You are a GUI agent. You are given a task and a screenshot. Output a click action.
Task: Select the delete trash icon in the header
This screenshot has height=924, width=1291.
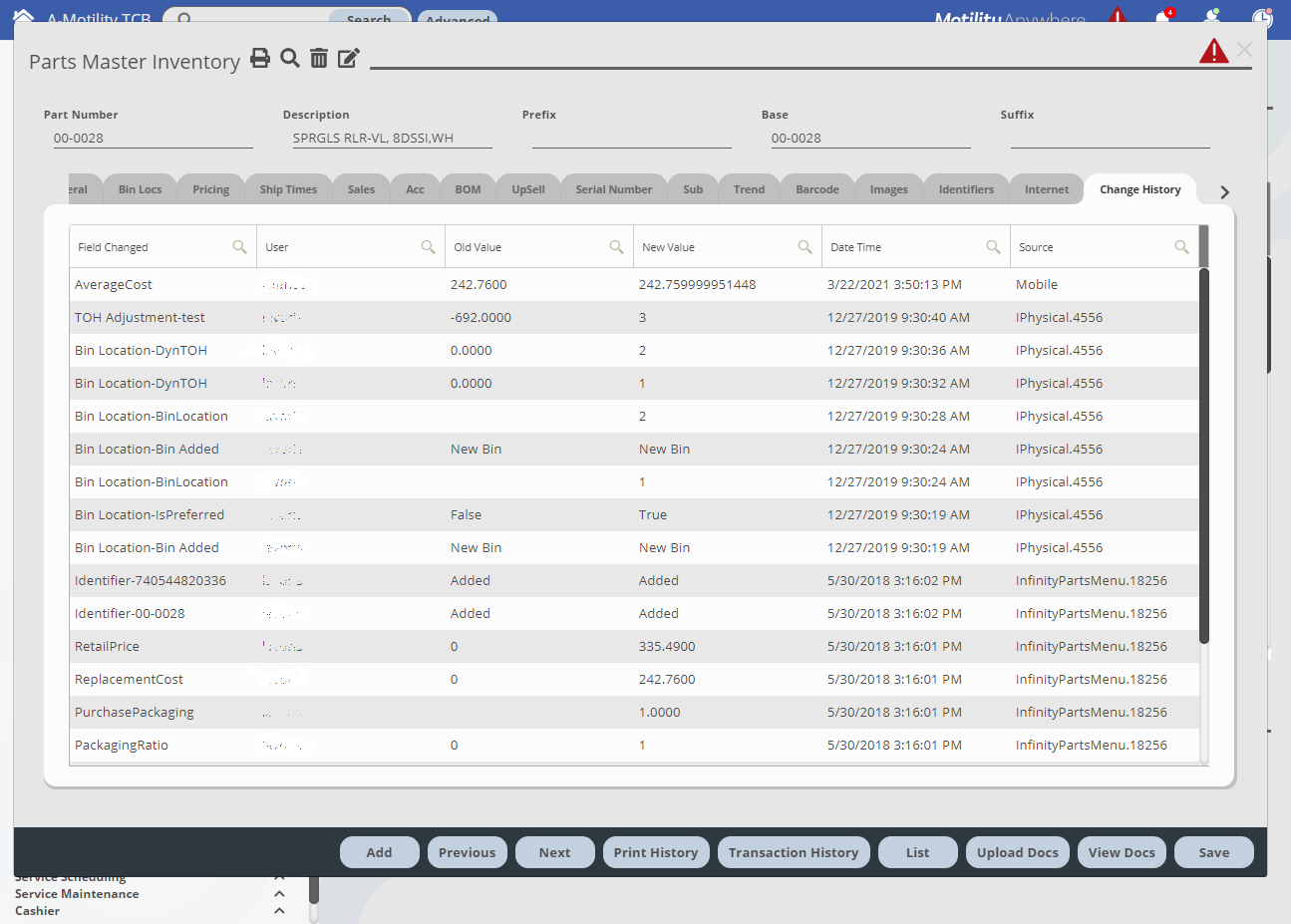318,58
